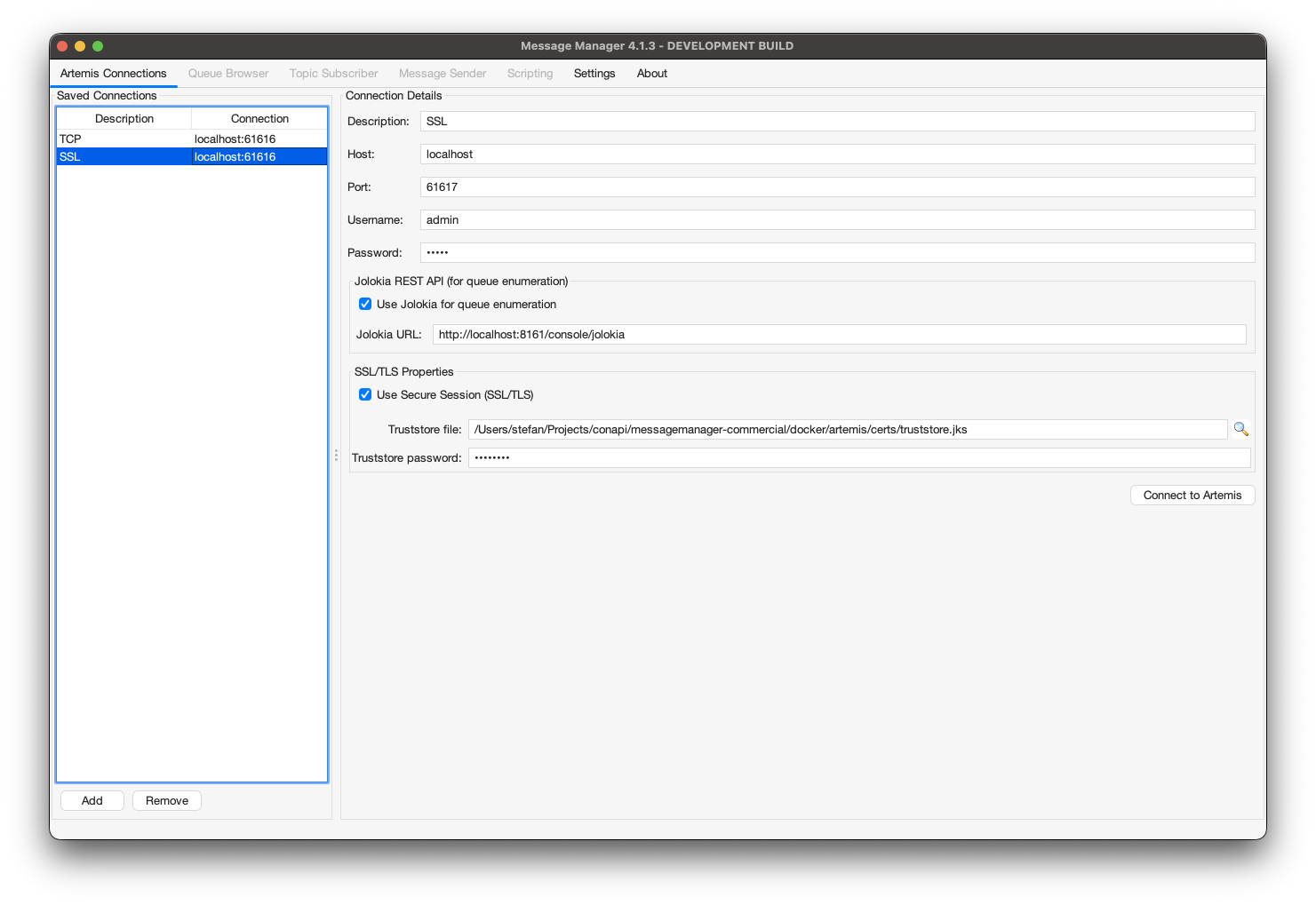
Task: Browse for a truststore file with the magnifier
Action: pyautogui.click(x=1240, y=428)
